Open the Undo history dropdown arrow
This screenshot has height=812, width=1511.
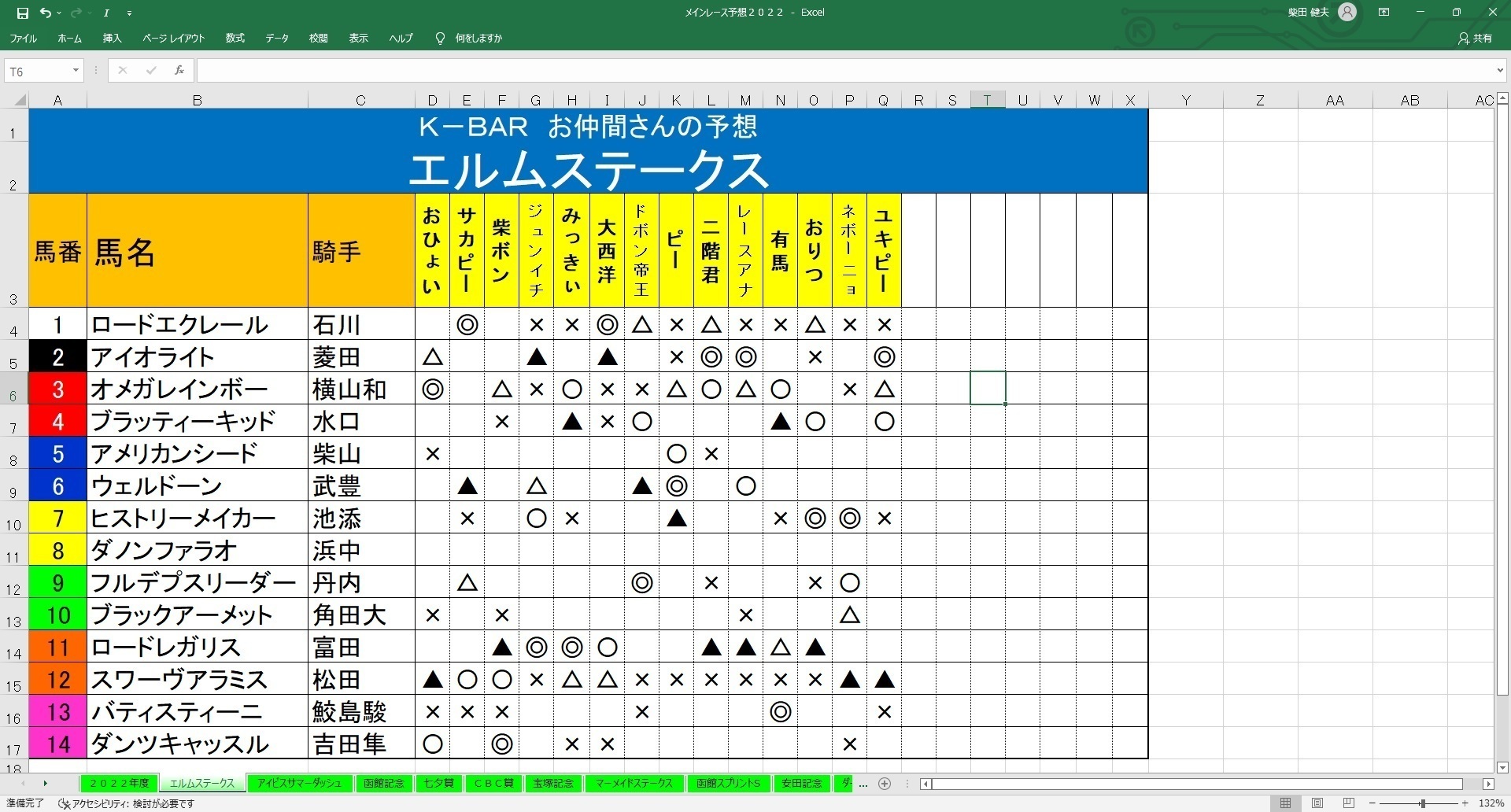59,13
